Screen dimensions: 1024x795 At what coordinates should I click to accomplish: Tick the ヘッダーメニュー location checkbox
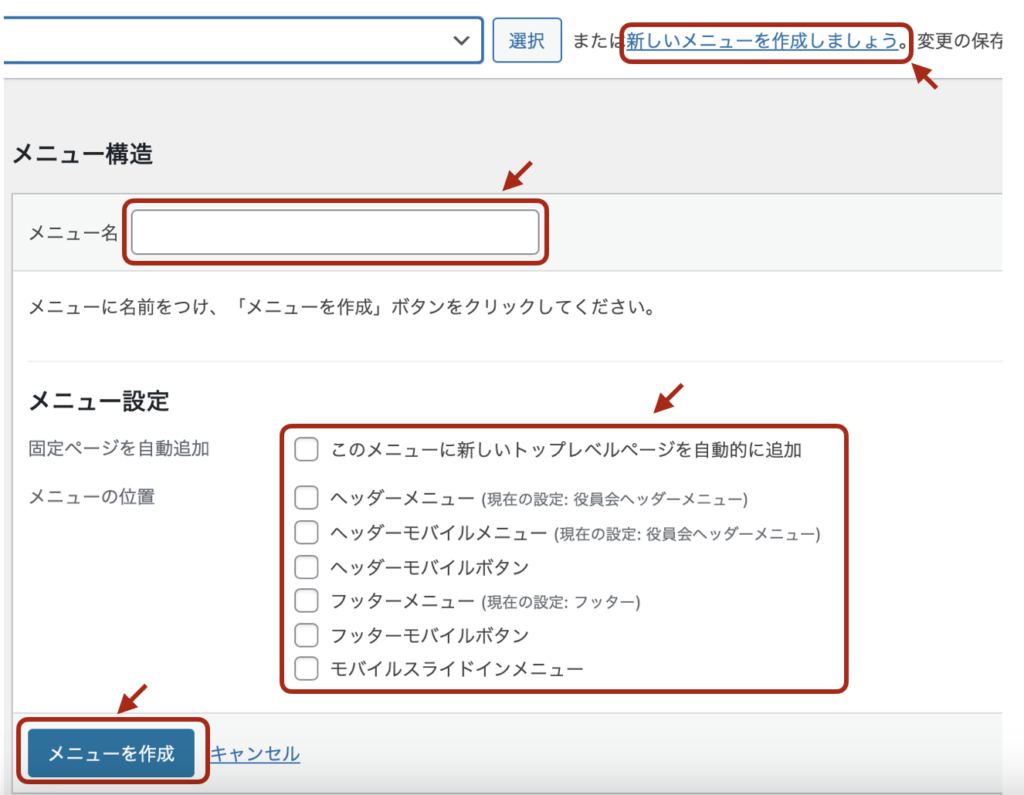pyautogui.click(x=307, y=498)
